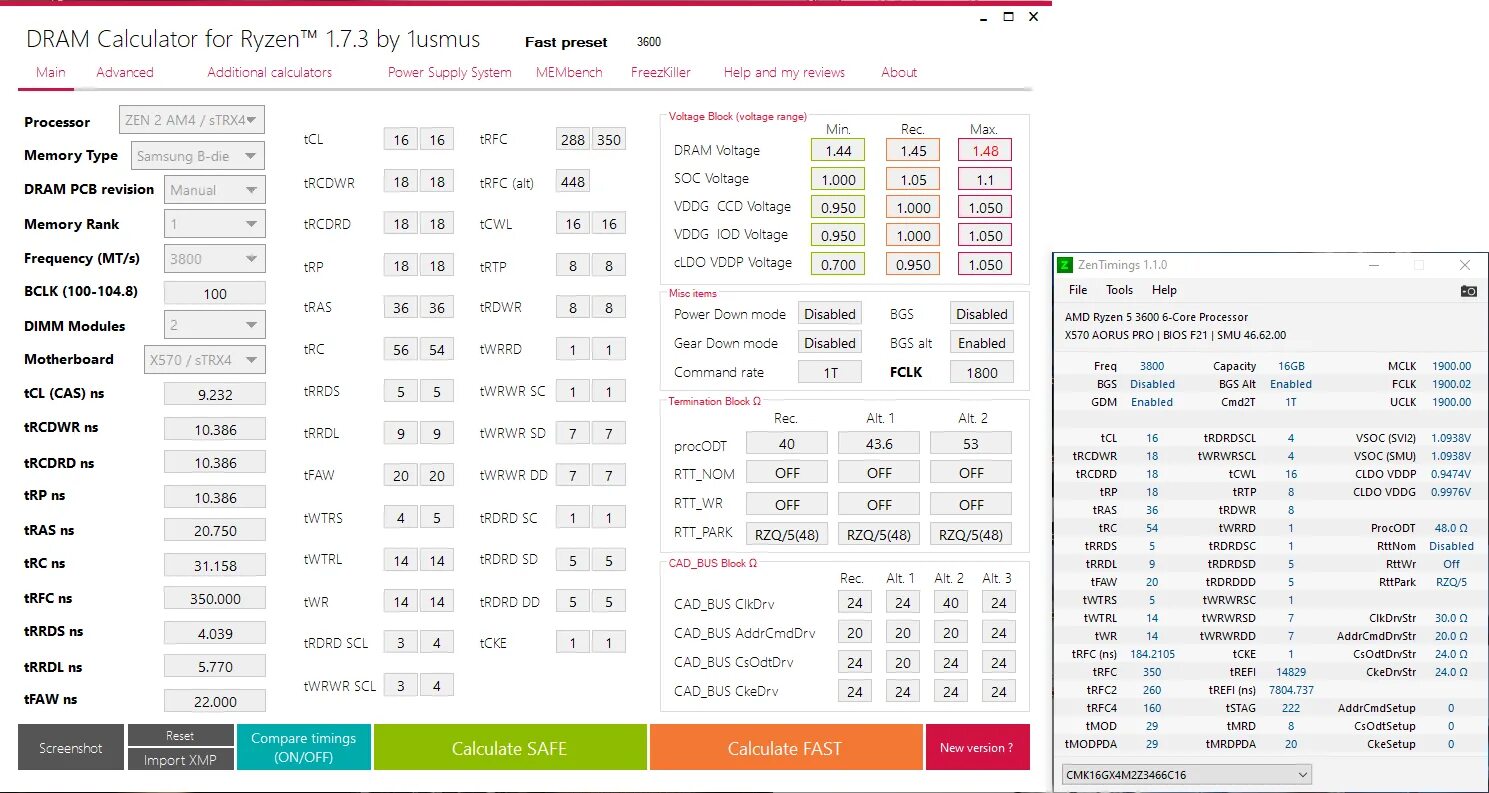This screenshot has width=1489, height=793.
Task: Click the tRC right value 54
Action: click(437, 349)
